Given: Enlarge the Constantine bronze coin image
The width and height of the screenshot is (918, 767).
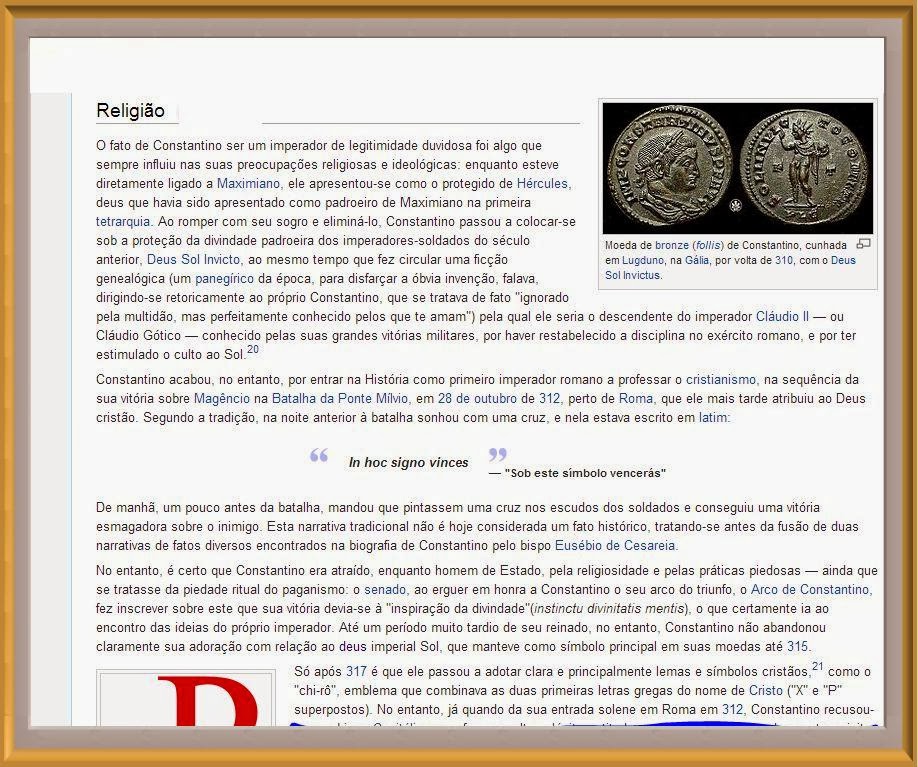Looking at the screenshot, I should pyautogui.click(x=738, y=169).
